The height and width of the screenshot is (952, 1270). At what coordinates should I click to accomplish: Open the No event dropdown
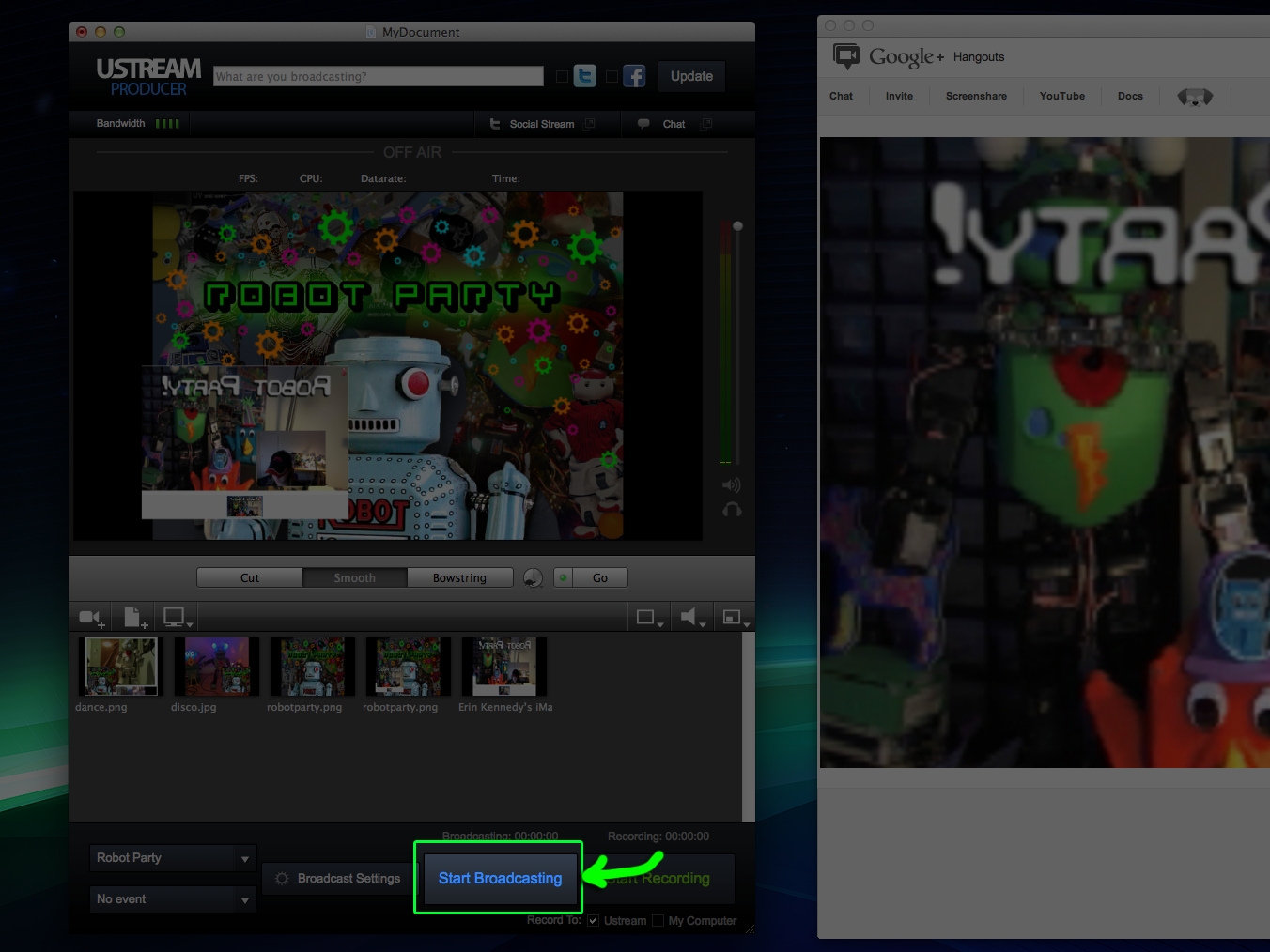(x=173, y=899)
